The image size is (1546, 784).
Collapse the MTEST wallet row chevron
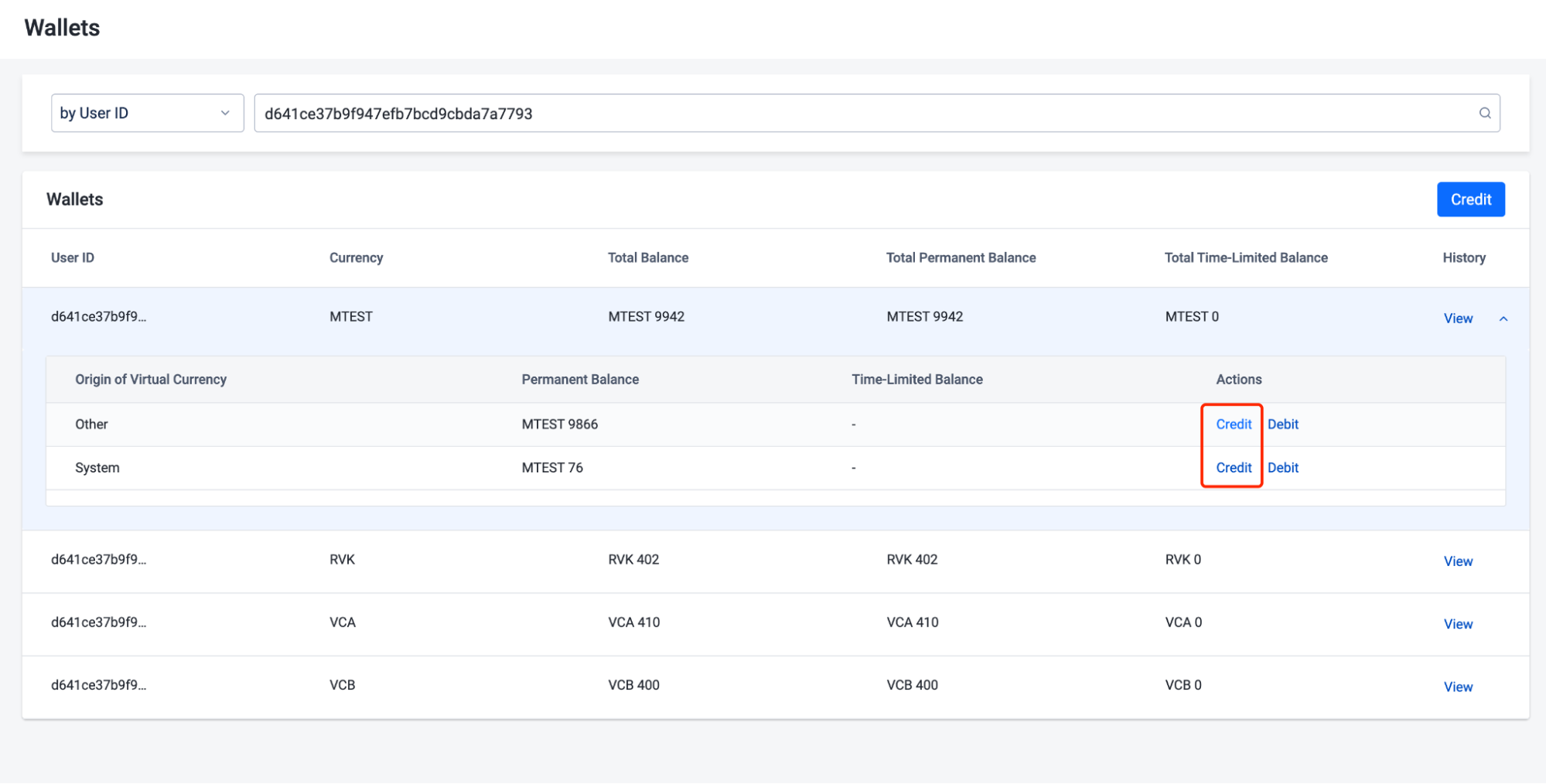coord(1503,319)
